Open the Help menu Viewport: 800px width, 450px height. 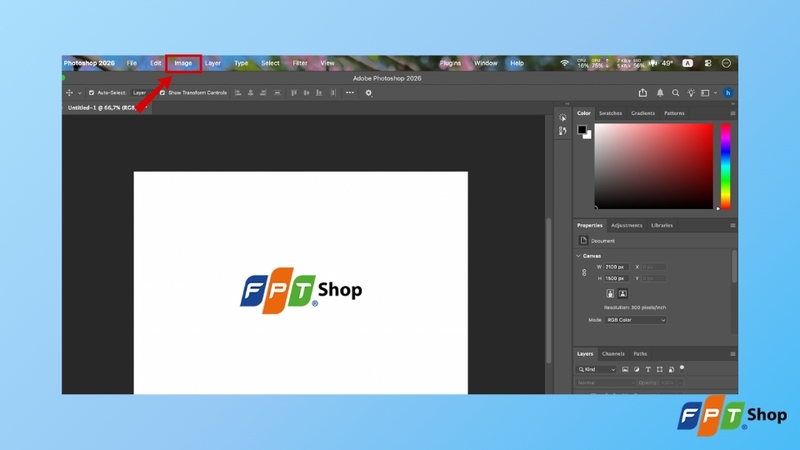[x=517, y=63]
